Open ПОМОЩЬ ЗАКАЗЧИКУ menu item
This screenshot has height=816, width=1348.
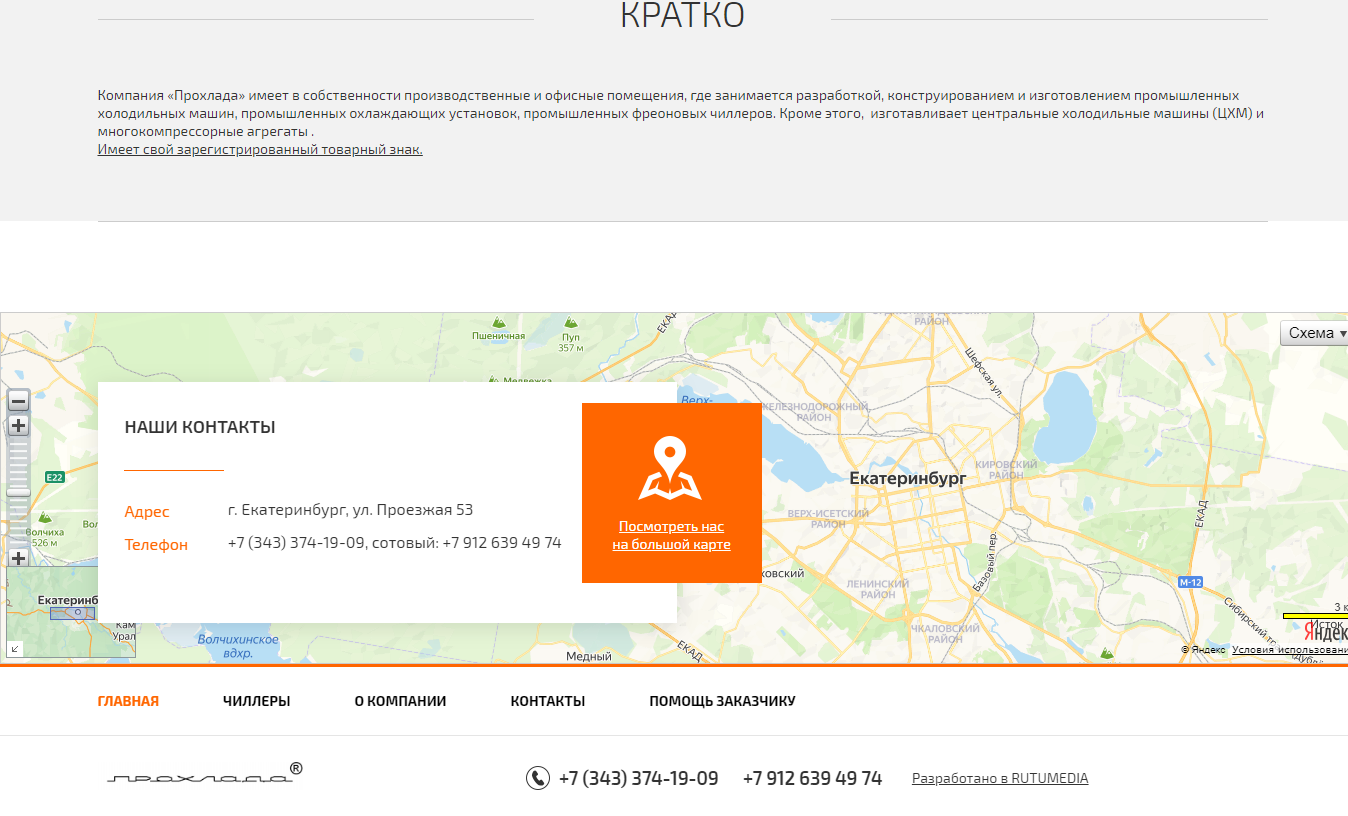(722, 701)
